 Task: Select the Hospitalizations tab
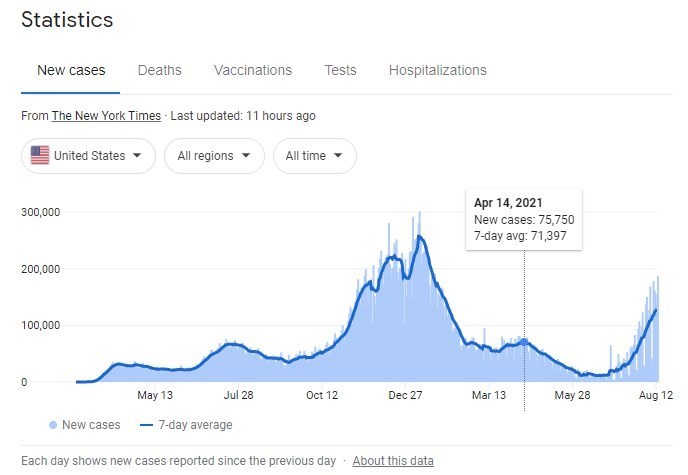point(437,70)
